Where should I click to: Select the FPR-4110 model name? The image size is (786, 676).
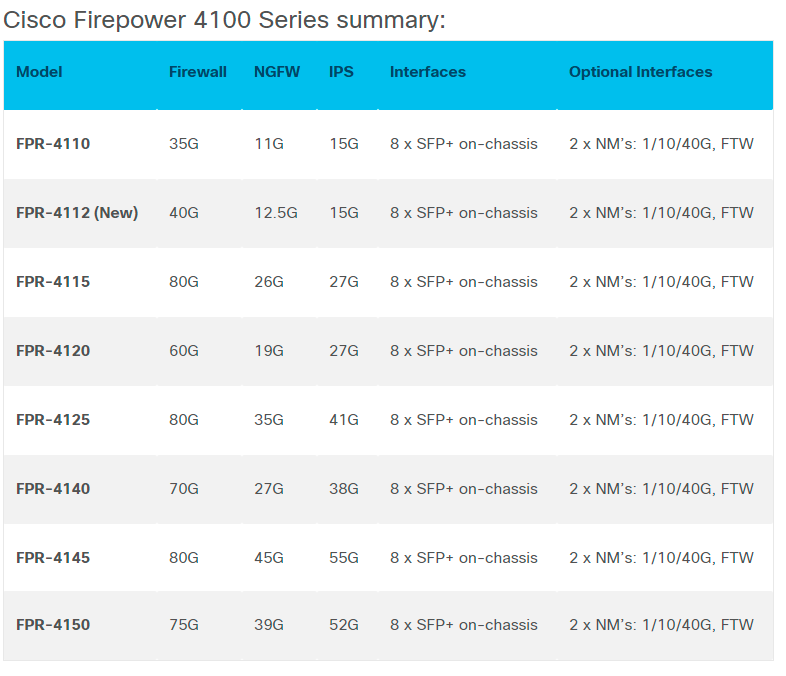coord(53,144)
